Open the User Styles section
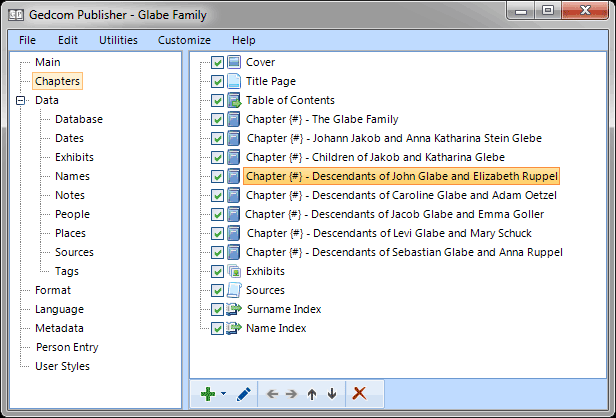This screenshot has height=418, width=616. click(62, 366)
